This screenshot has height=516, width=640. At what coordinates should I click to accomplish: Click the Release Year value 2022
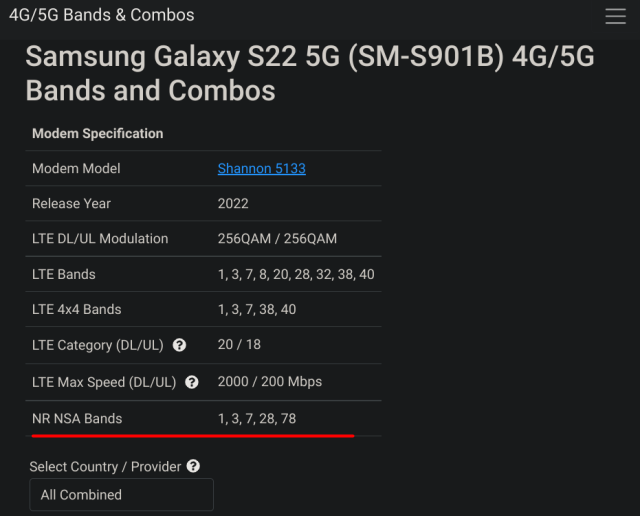[233, 204]
